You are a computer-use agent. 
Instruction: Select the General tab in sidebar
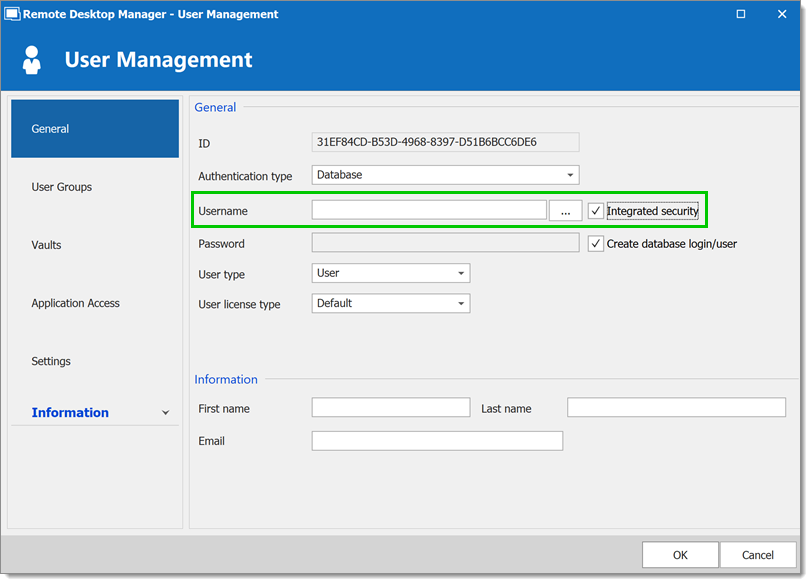95,129
